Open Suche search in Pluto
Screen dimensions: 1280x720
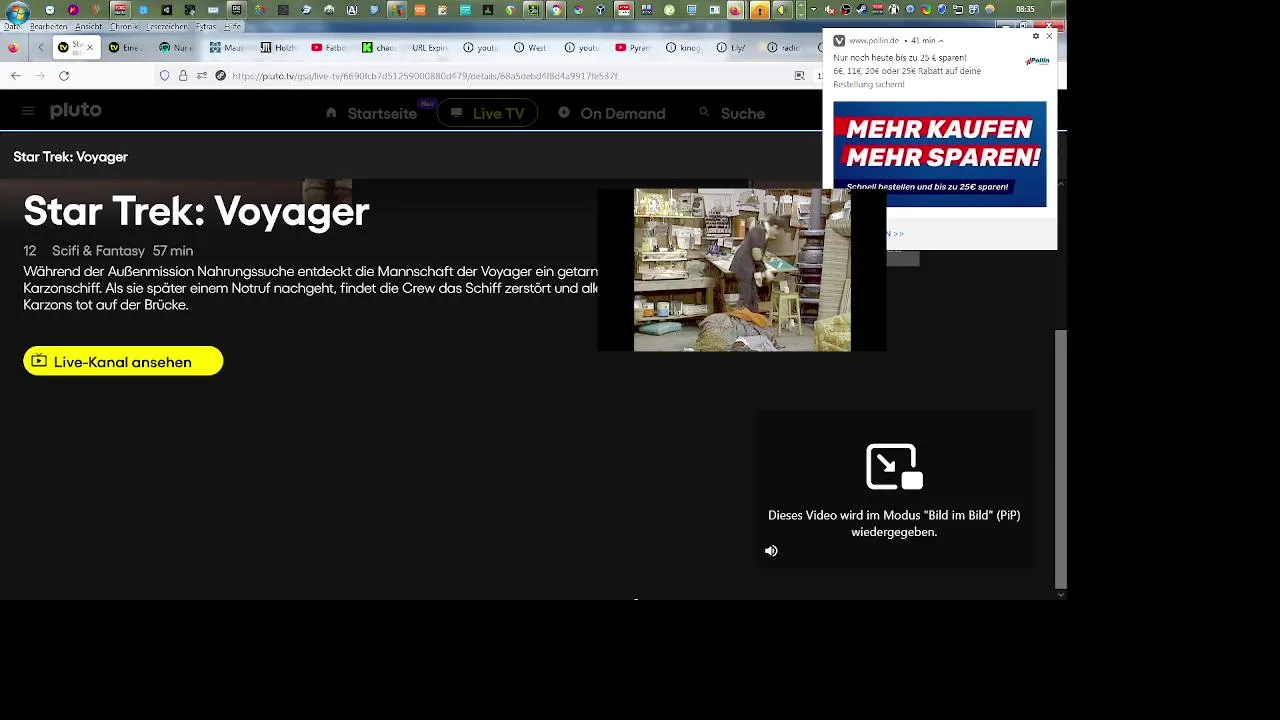[732, 113]
